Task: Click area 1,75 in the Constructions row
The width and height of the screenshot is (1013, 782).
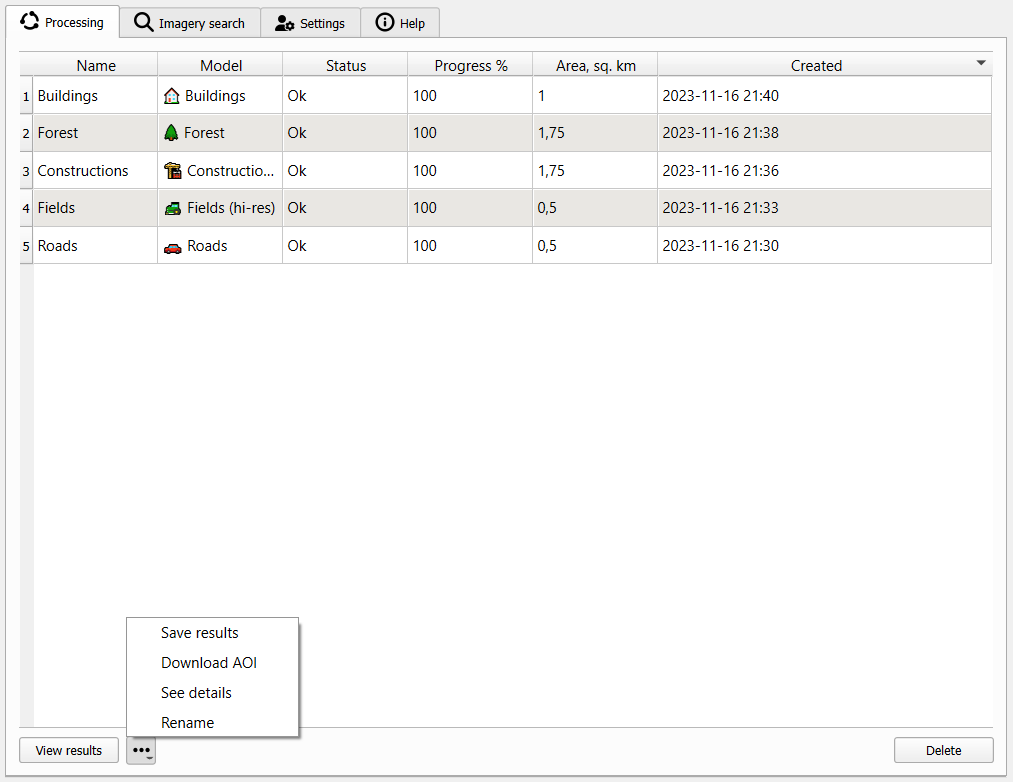Action: pyautogui.click(x=551, y=171)
